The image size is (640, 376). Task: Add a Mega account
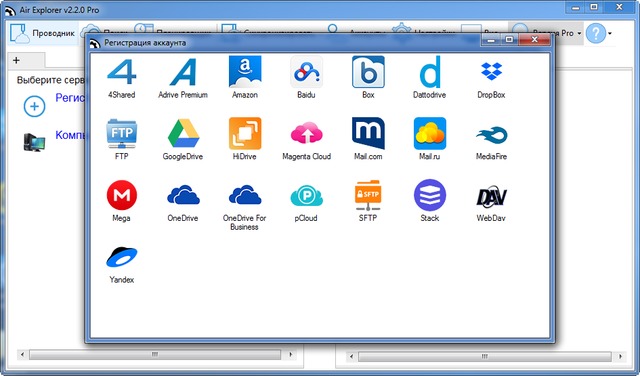[x=122, y=195]
